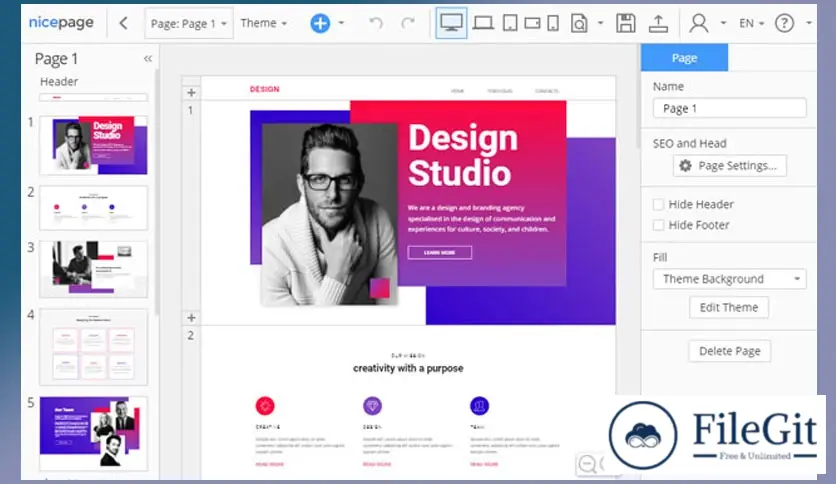Select block 5 Our Team thumbnail
Viewport: 836px width, 484px height.
[x=93, y=433]
